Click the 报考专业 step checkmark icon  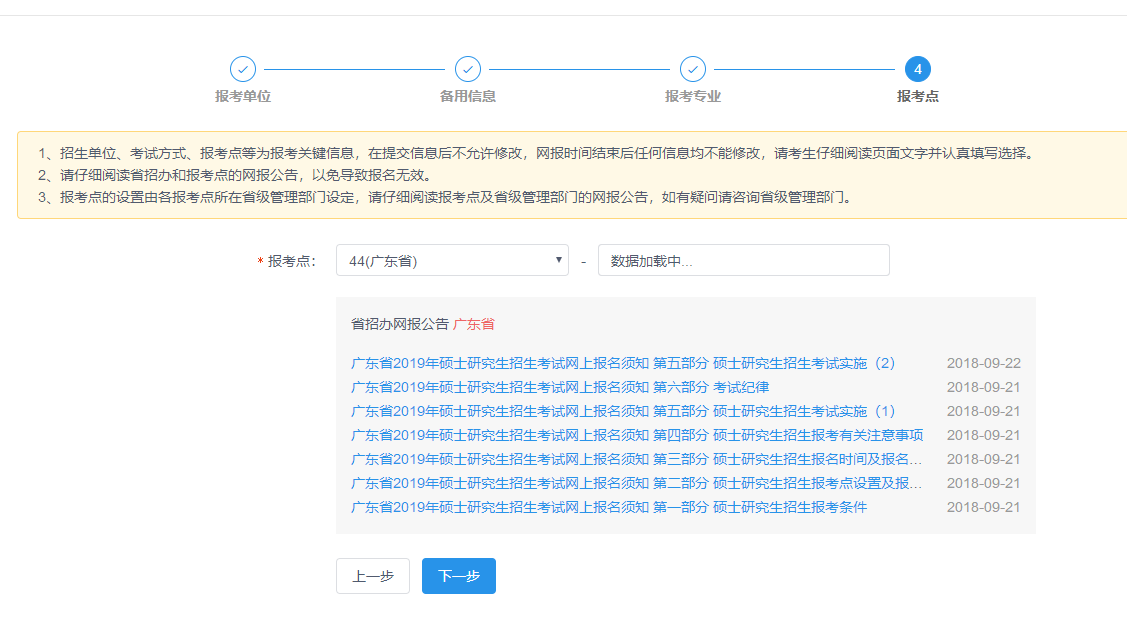[693, 69]
